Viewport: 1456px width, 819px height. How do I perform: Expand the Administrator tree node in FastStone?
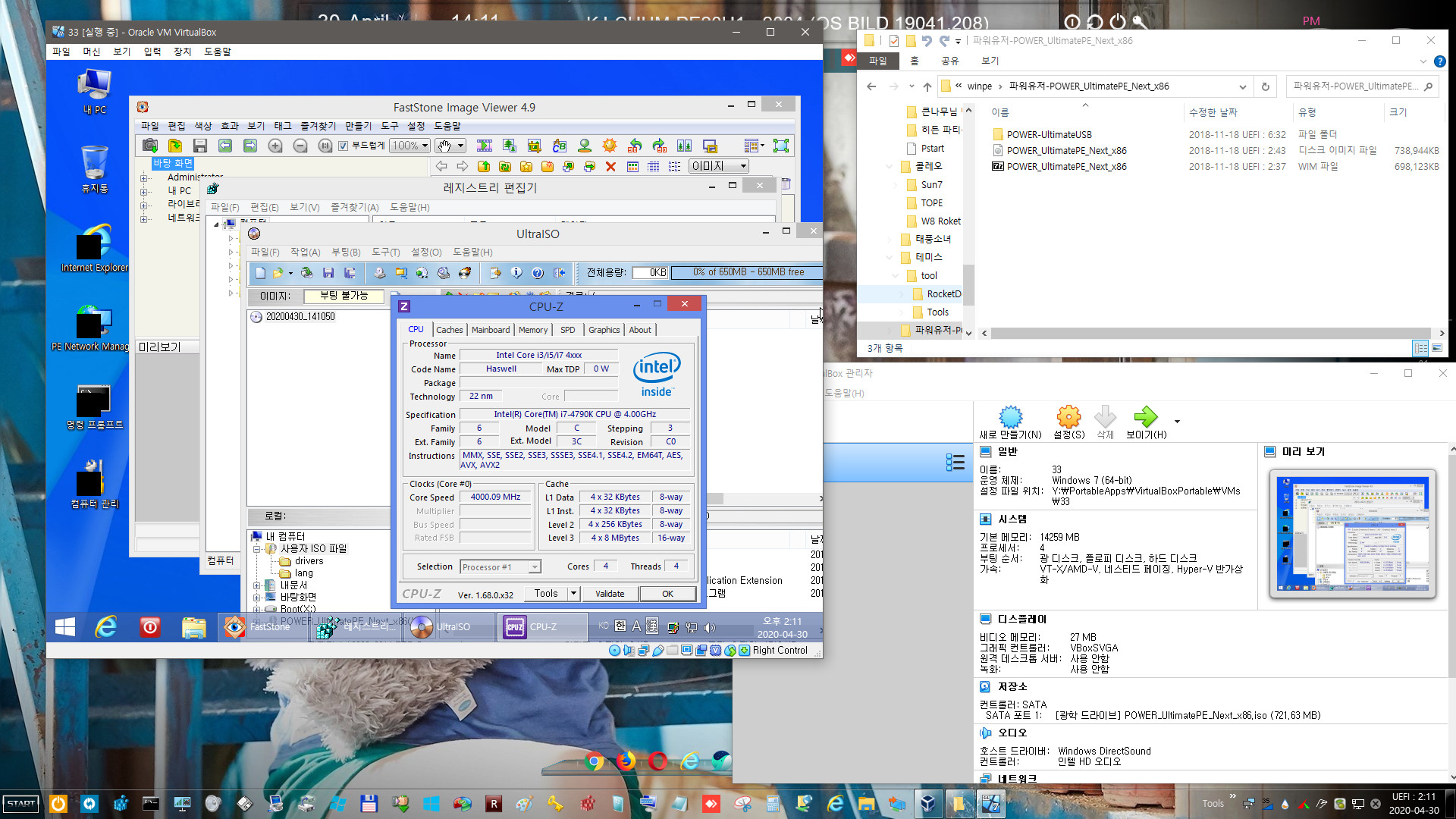(143, 178)
